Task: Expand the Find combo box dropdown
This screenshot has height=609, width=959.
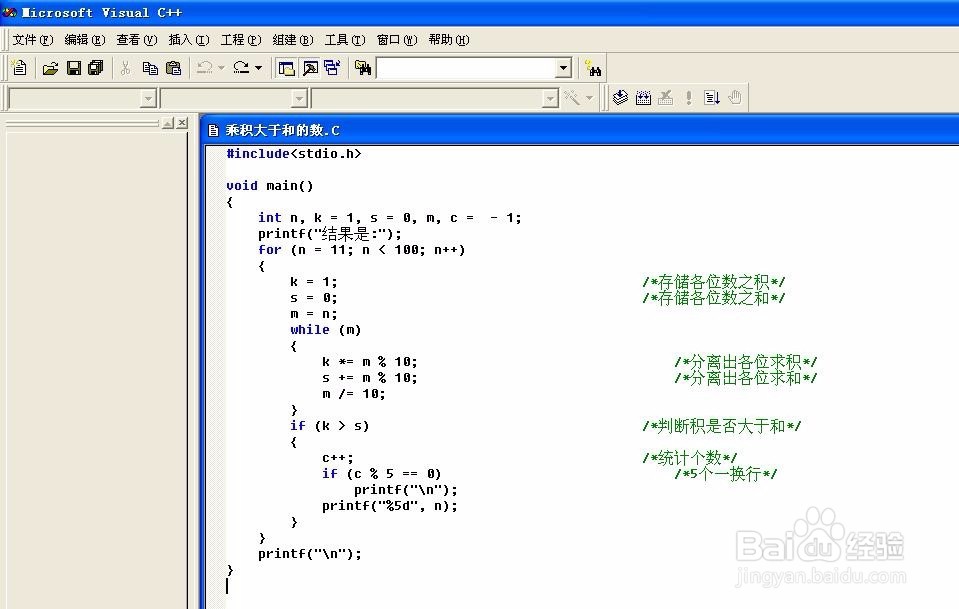Action: pyautogui.click(x=563, y=68)
